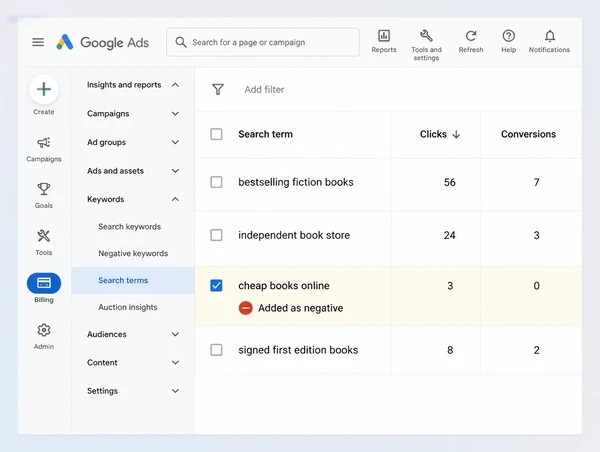
Task: Expand the Content chevron
Action: pos(175,362)
